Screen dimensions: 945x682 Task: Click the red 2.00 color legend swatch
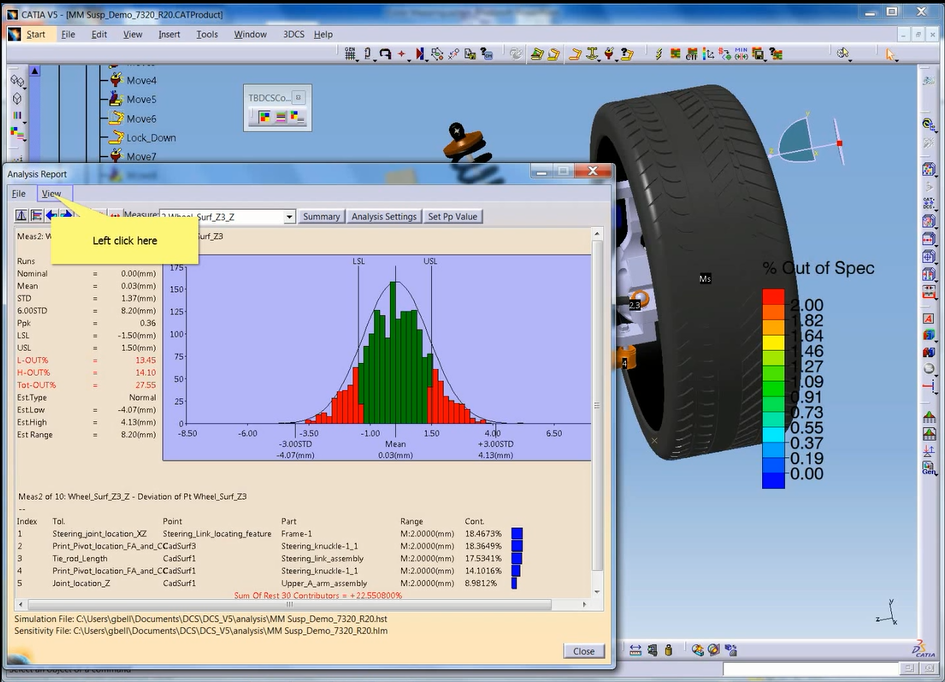[x=773, y=298]
